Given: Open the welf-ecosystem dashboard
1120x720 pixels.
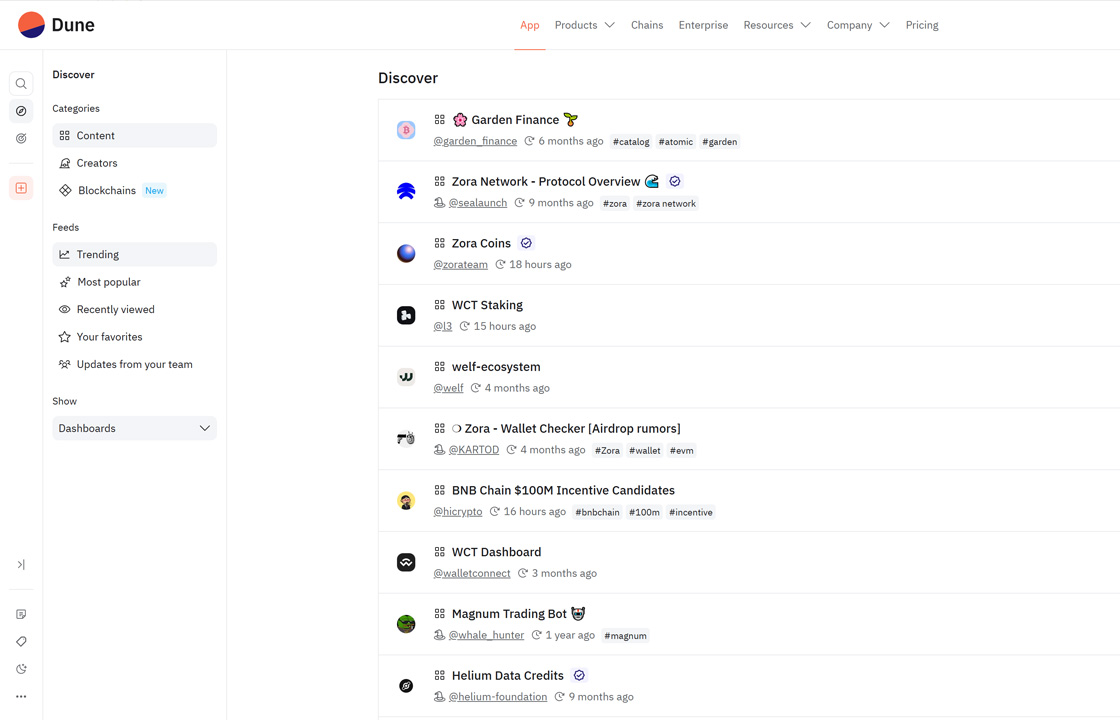Looking at the screenshot, I should [x=496, y=366].
